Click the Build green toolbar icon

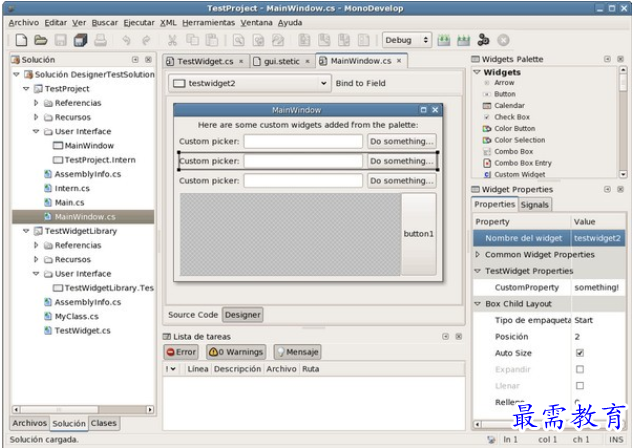[x=444, y=40]
